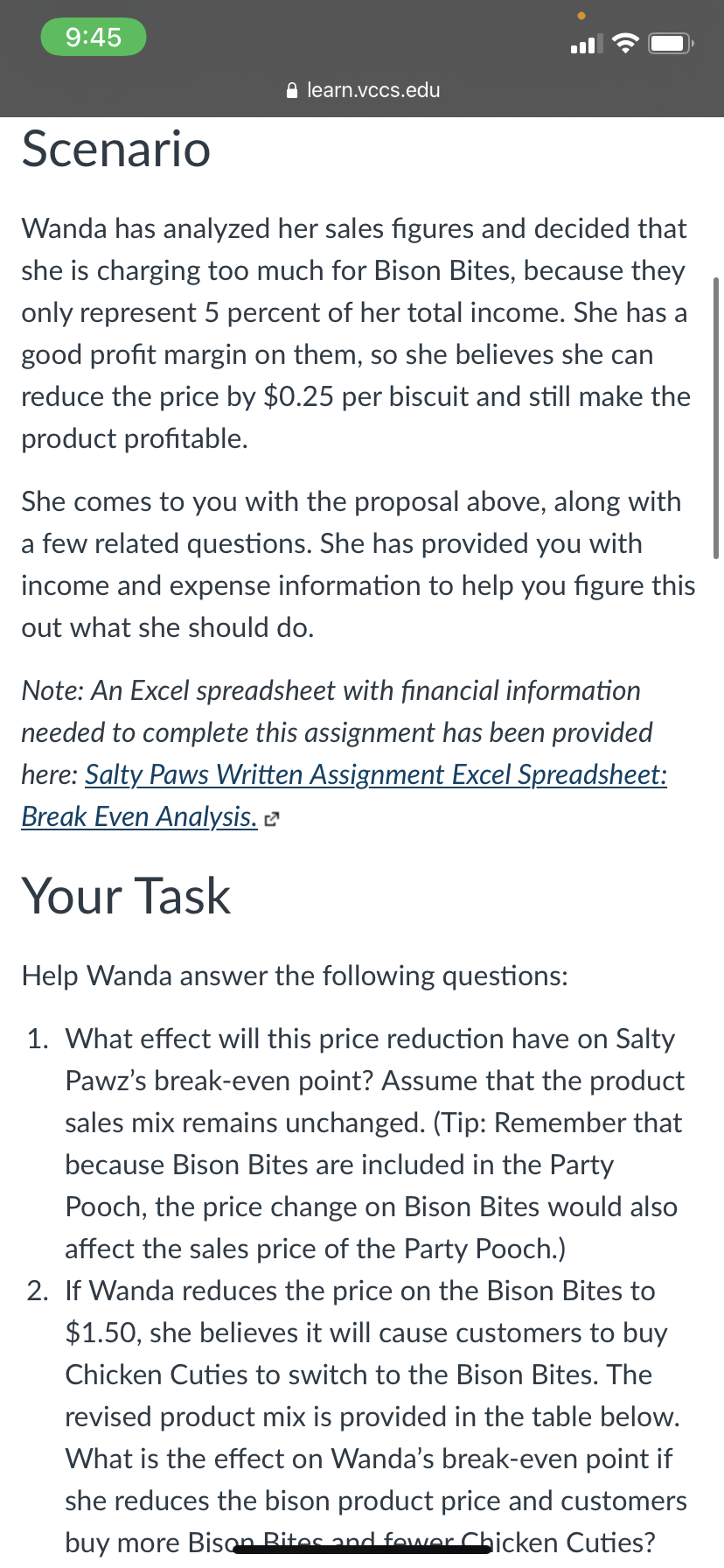
Task: Tap the learn.vccs.edu address text
Action: tap(373, 90)
